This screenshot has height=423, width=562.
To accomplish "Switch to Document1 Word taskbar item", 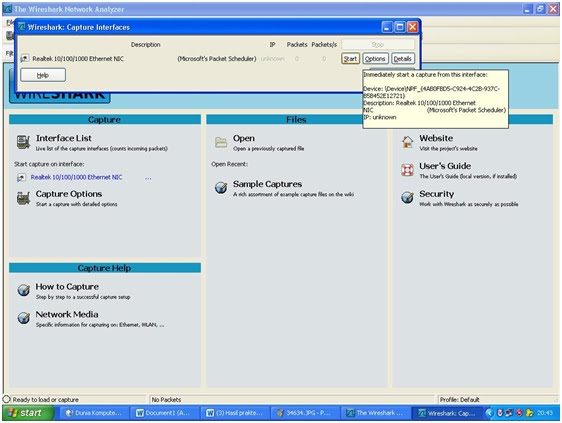I will point(164,413).
